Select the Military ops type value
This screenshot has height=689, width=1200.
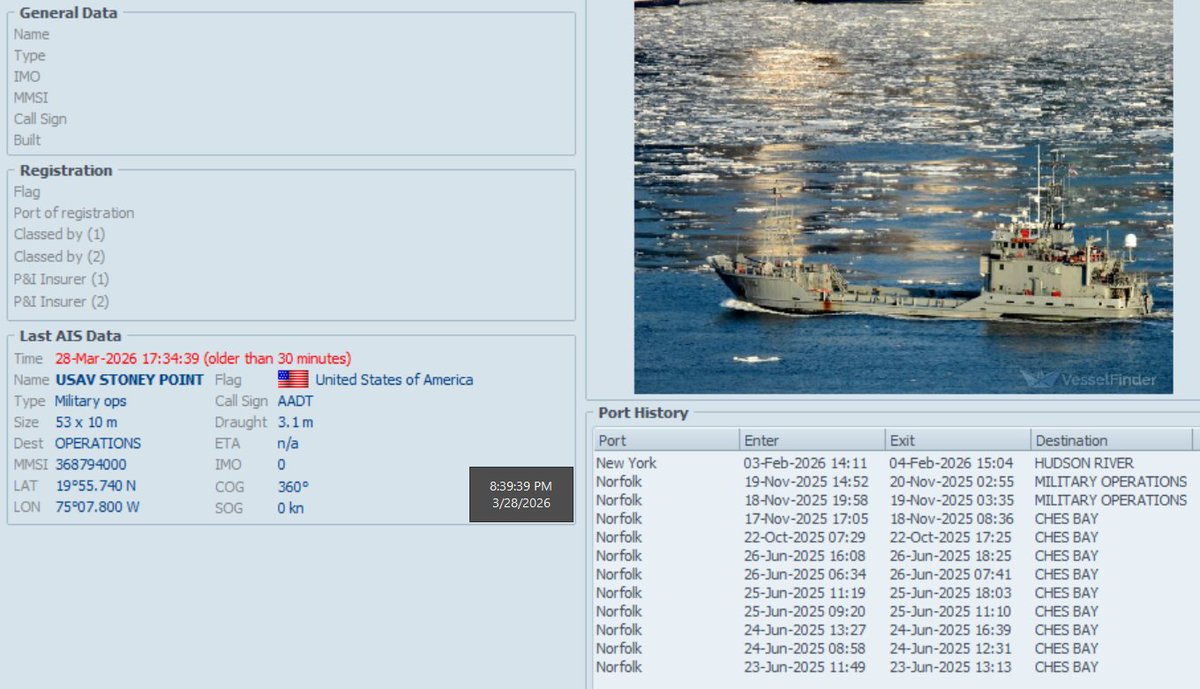point(91,401)
